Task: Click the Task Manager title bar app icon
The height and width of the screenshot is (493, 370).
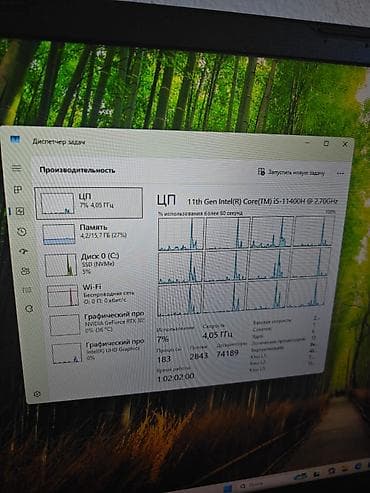Action: [15, 139]
